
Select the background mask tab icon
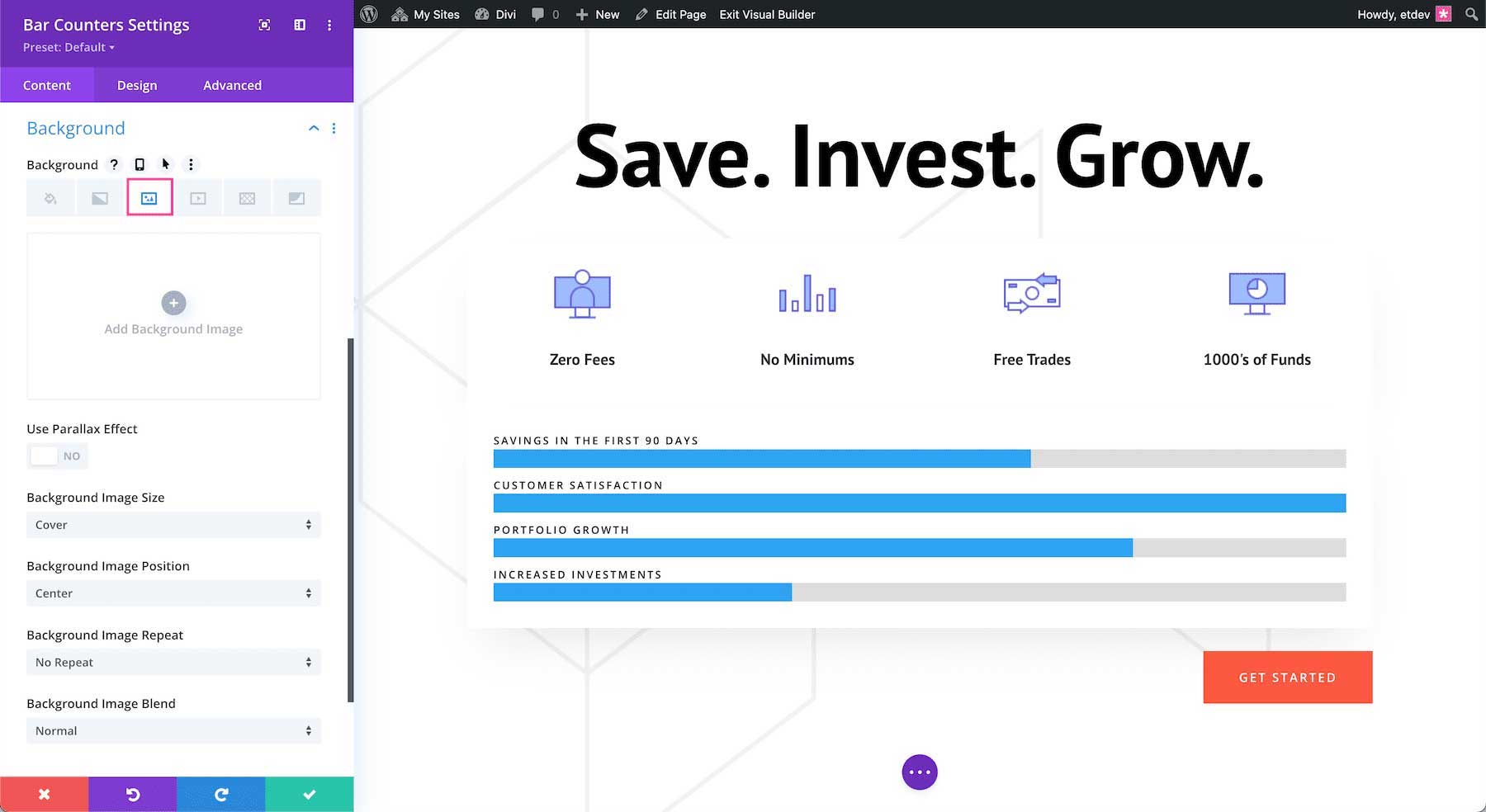[x=296, y=198]
